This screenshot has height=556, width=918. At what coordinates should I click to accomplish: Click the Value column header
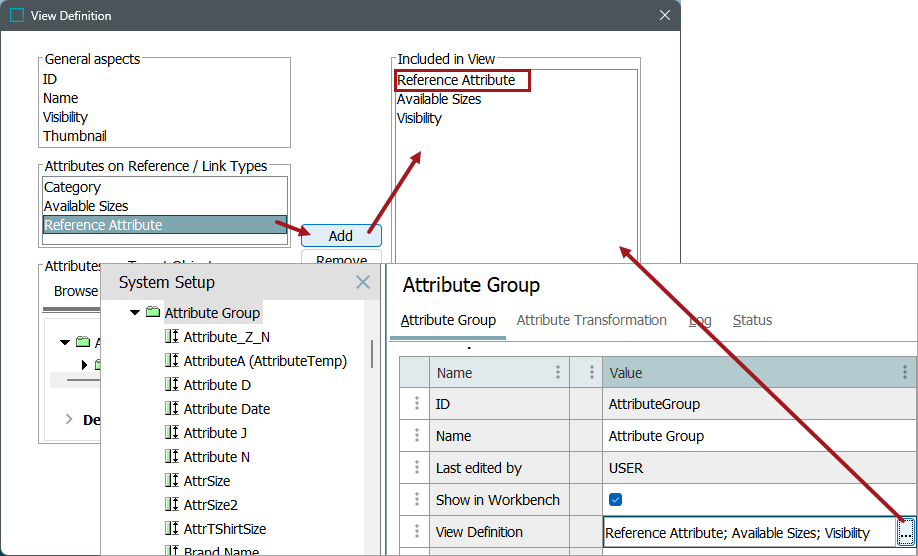pyautogui.click(x=759, y=372)
